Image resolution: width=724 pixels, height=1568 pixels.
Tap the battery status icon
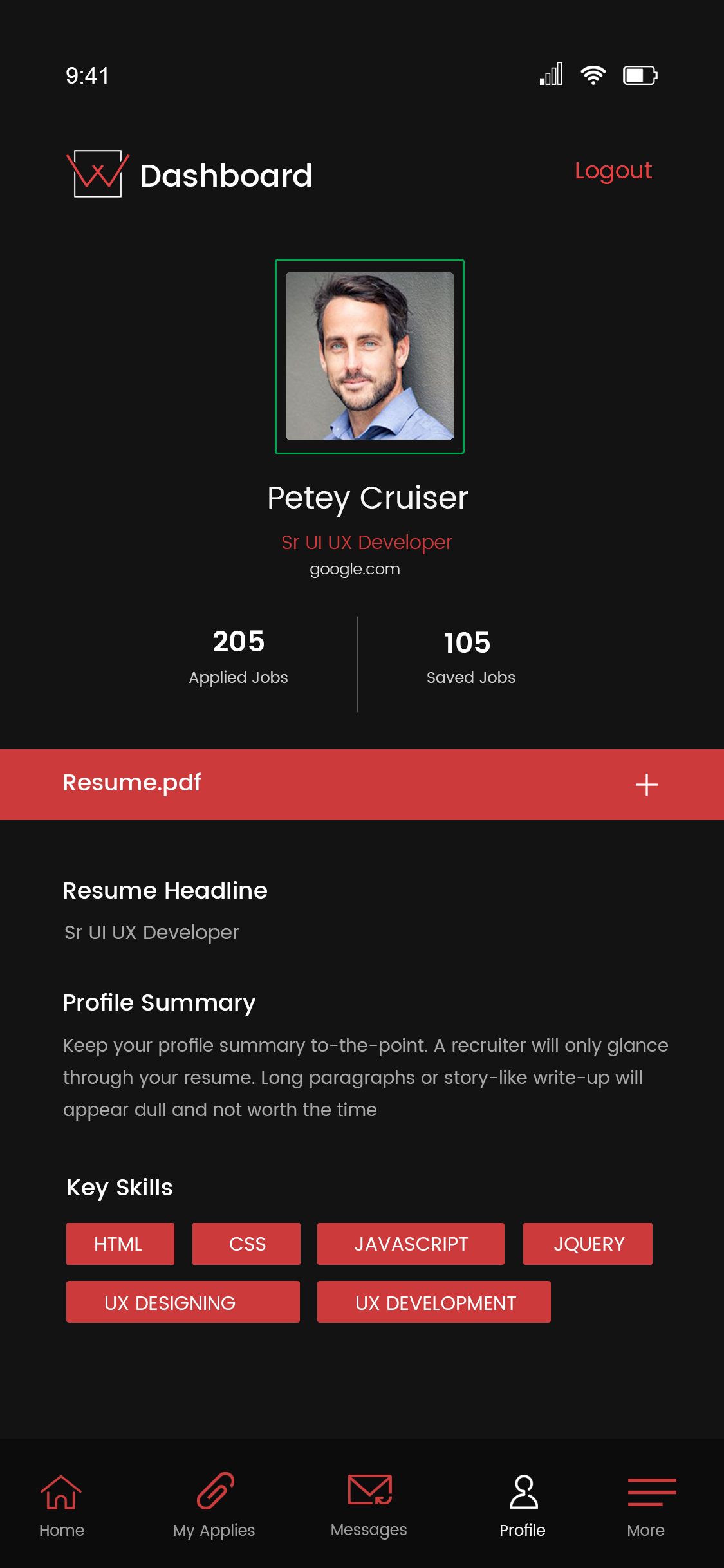[640, 75]
